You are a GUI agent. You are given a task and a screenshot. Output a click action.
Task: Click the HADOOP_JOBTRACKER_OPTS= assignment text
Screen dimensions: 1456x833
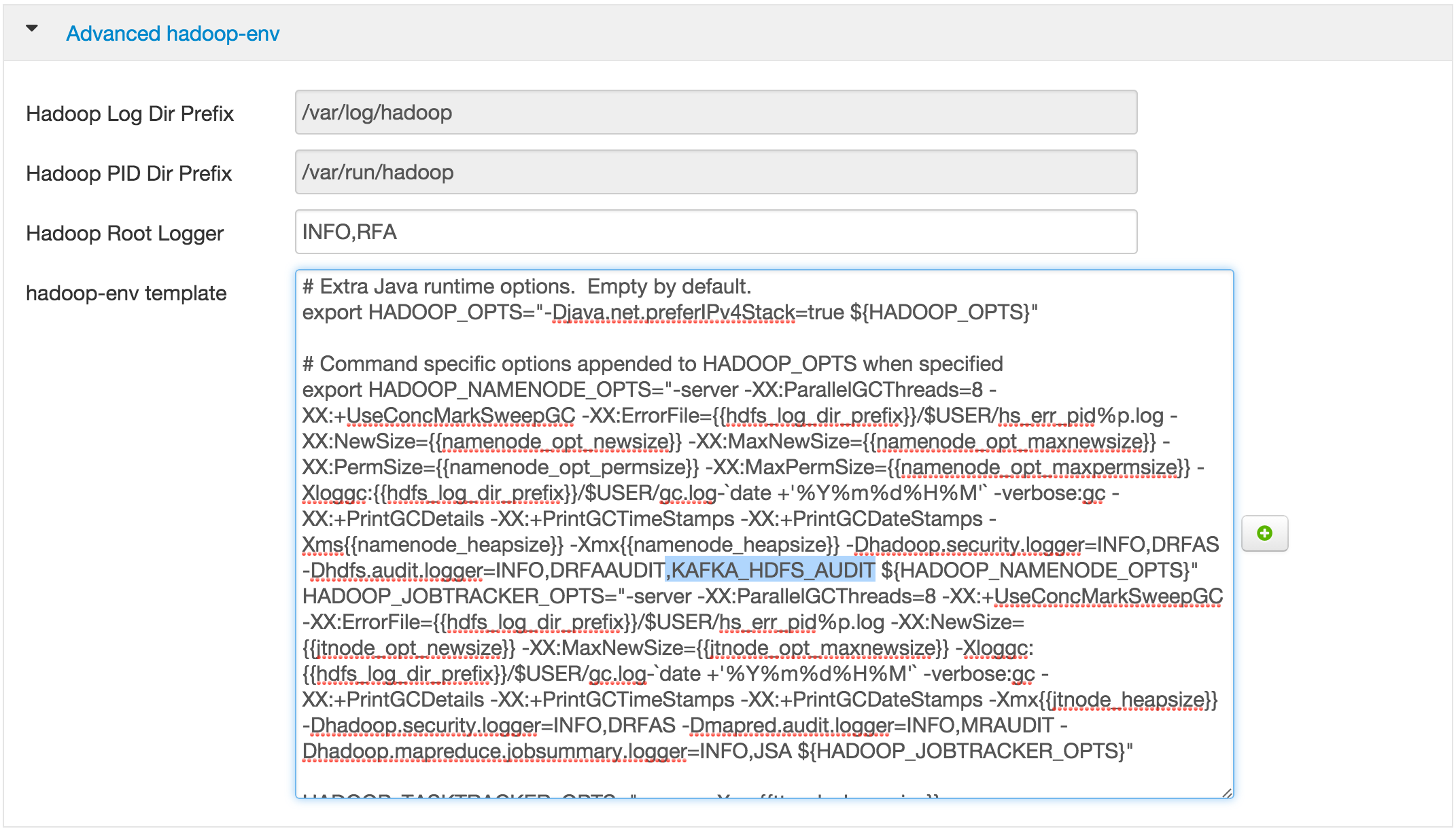460,596
